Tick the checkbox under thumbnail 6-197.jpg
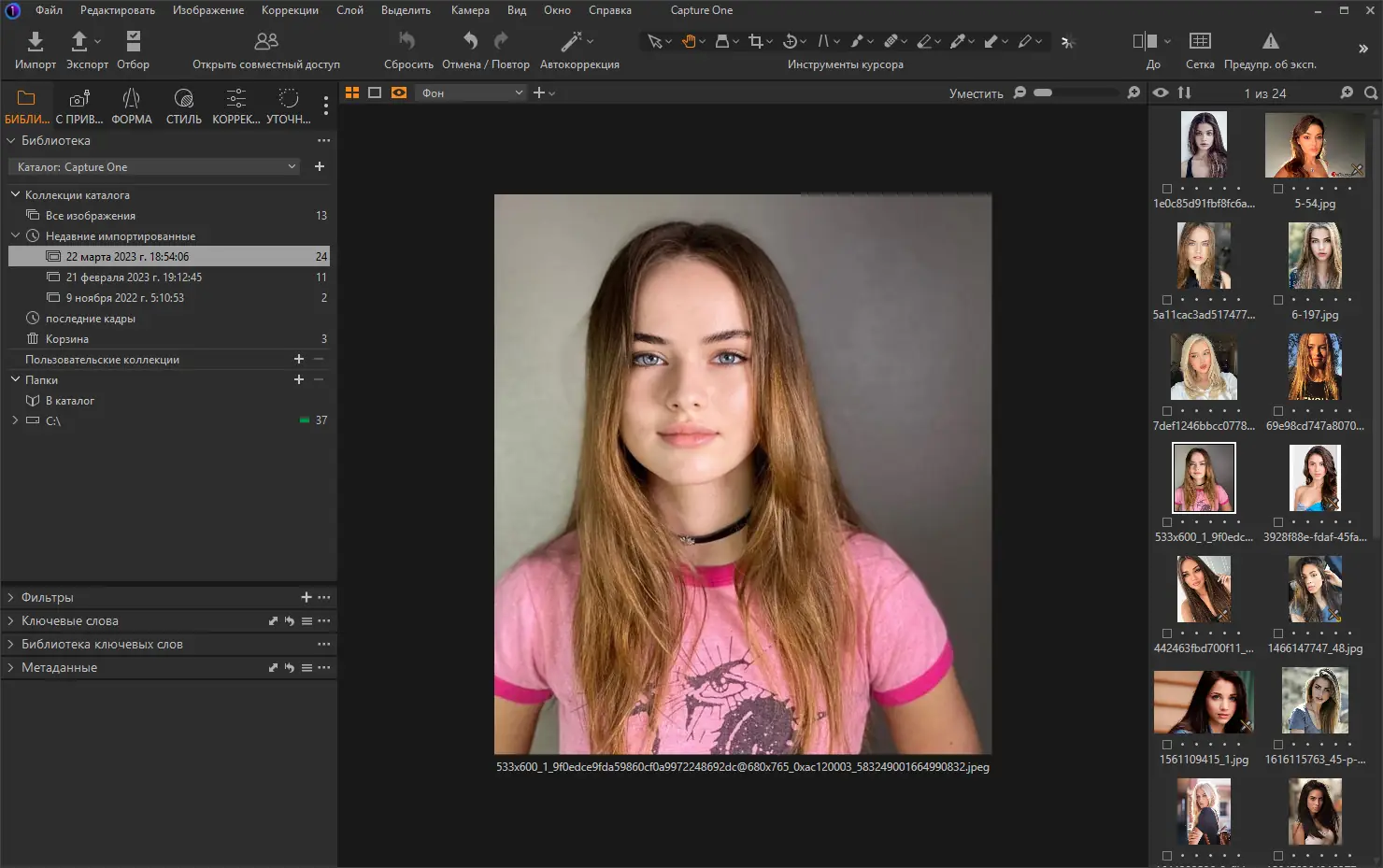 tap(1277, 300)
